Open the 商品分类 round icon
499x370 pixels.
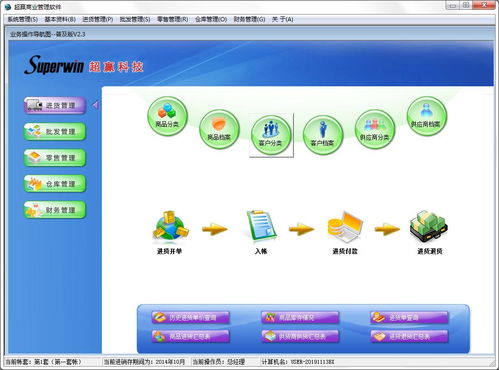coord(167,116)
